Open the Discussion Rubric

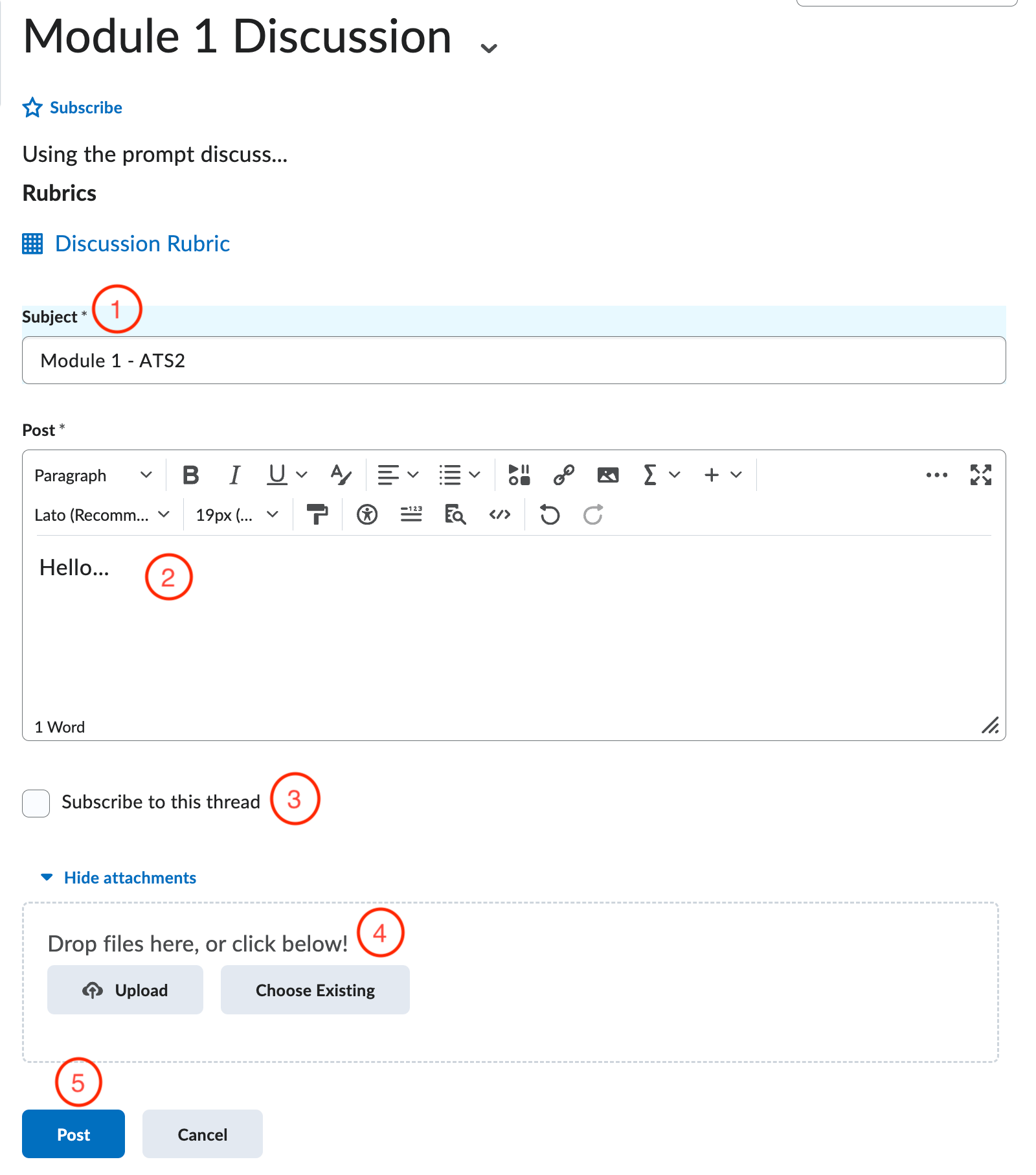tap(142, 244)
